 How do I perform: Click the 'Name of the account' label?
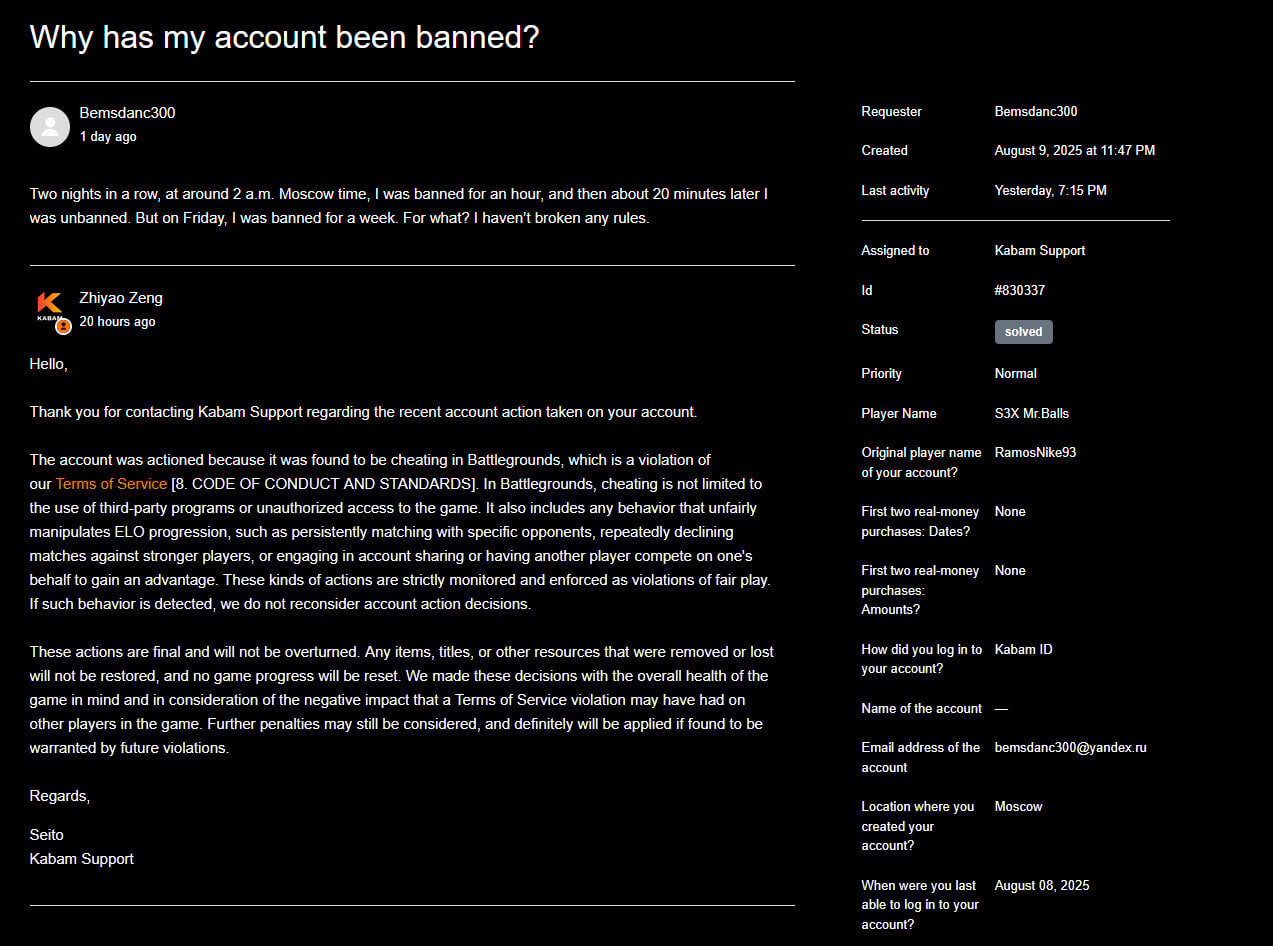922,709
